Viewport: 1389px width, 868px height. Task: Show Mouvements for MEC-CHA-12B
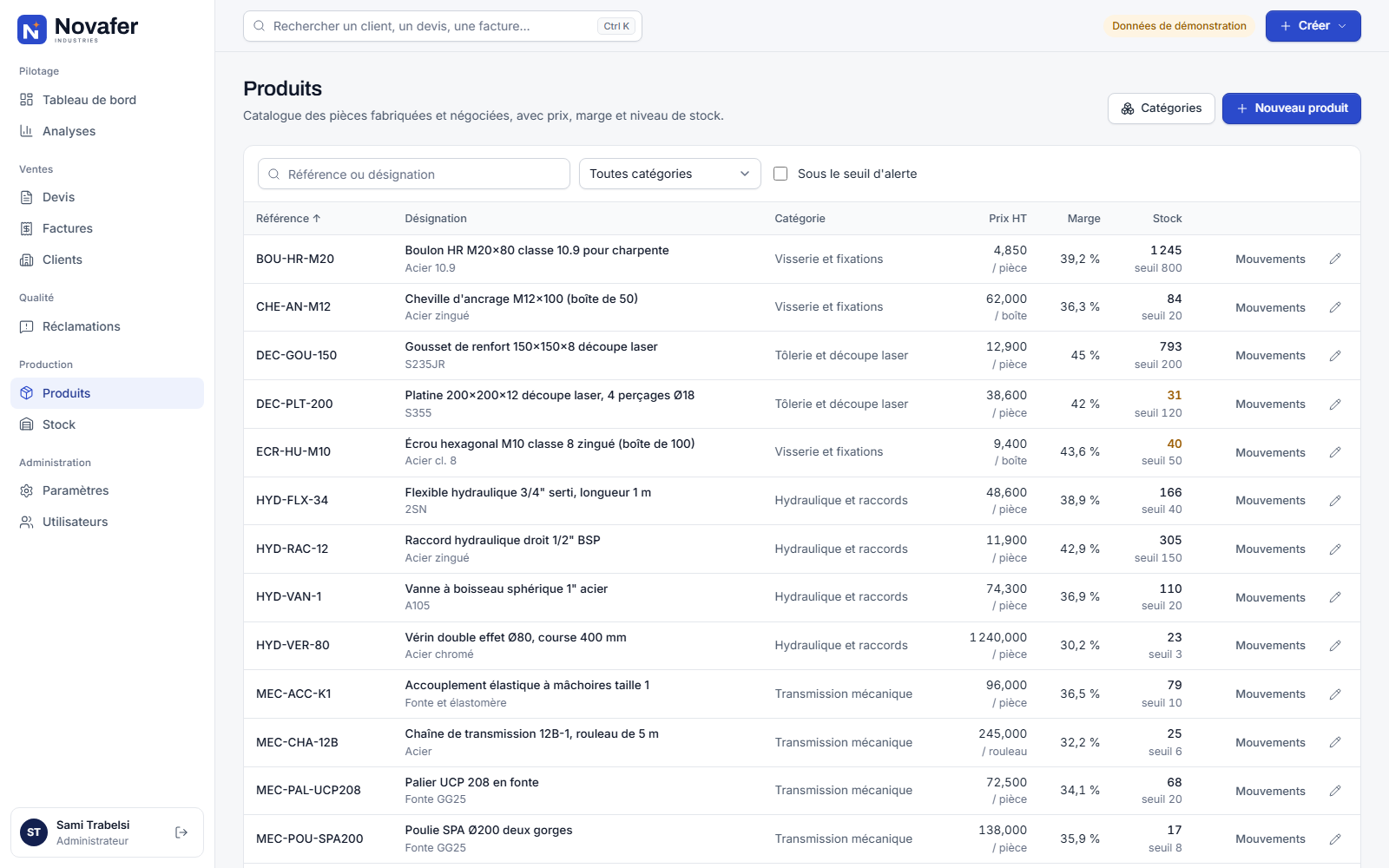1270,742
